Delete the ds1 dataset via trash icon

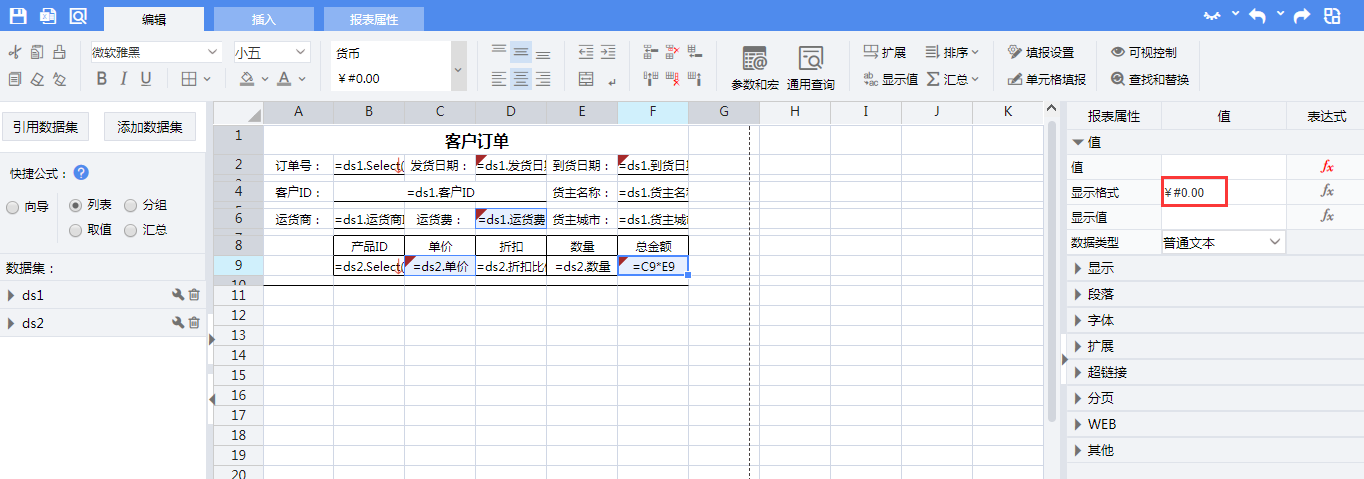coord(195,295)
